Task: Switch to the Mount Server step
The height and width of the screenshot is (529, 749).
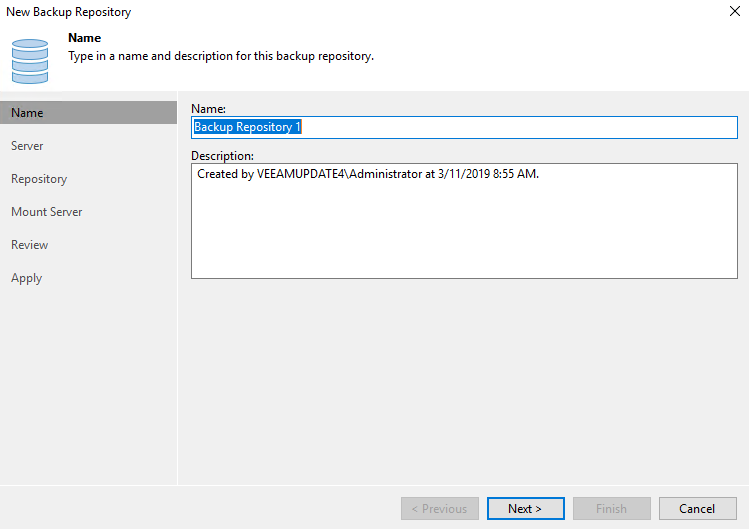Action: pos(47,212)
